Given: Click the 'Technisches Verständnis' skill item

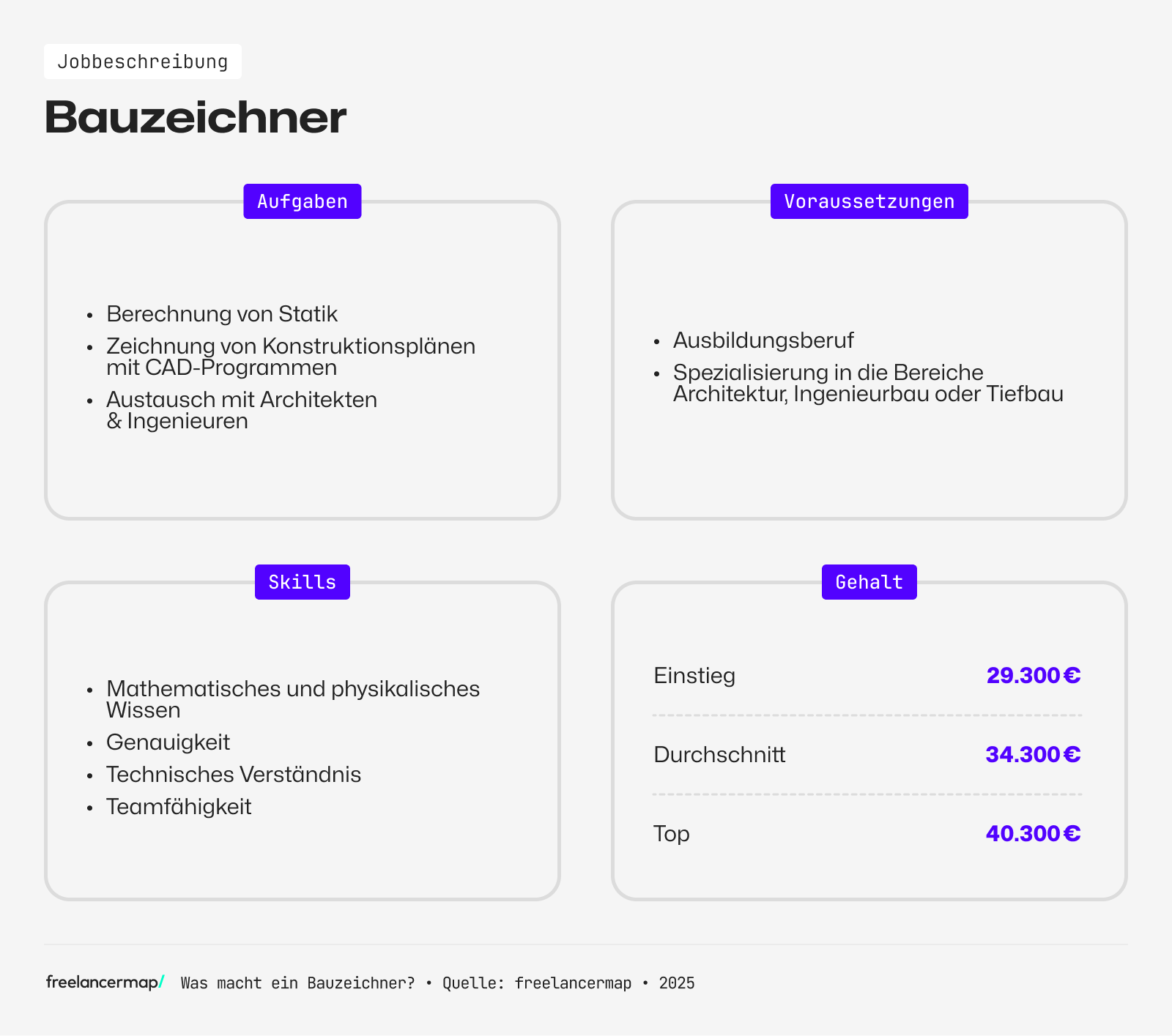Looking at the screenshot, I should (234, 775).
